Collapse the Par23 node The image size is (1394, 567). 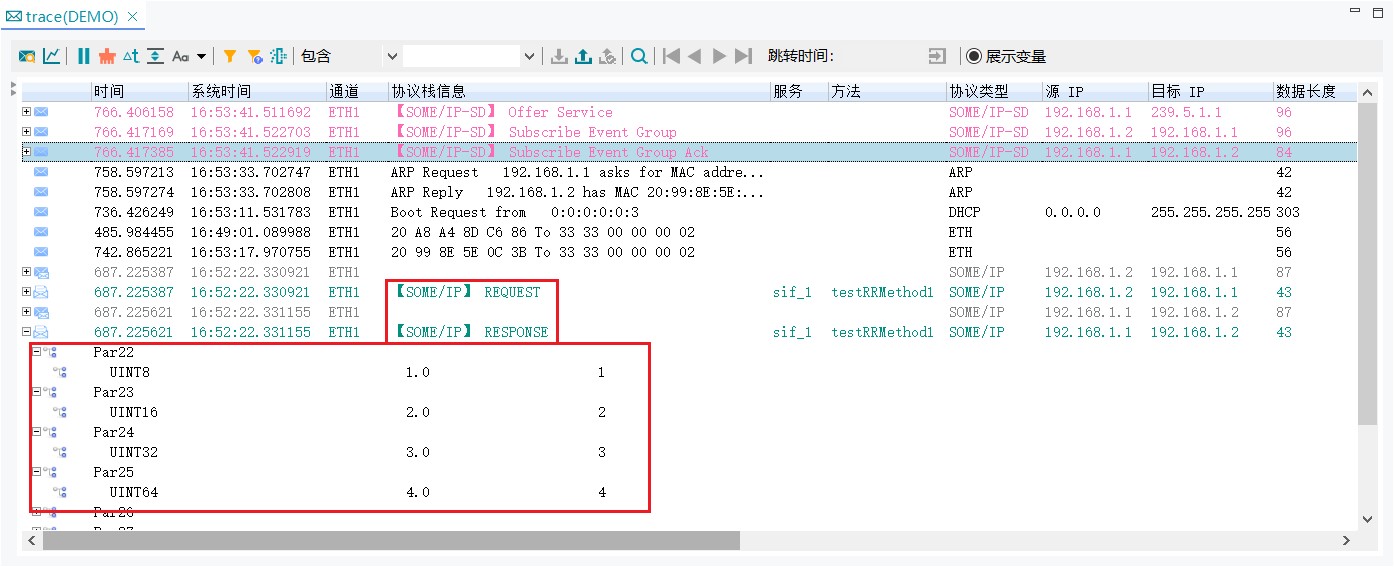pyautogui.click(x=37, y=392)
